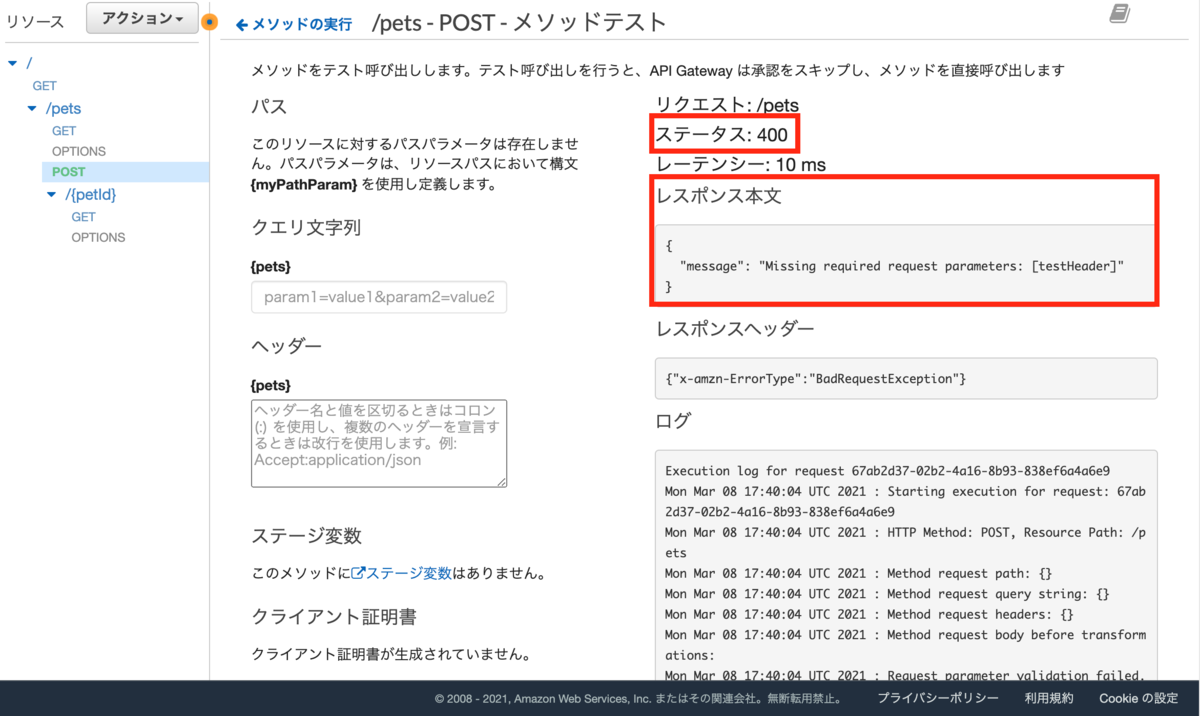Image resolution: width=1200 pixels, height=716 pixels.
Task: Click the Method request query string log line
Action: point(887,594)
